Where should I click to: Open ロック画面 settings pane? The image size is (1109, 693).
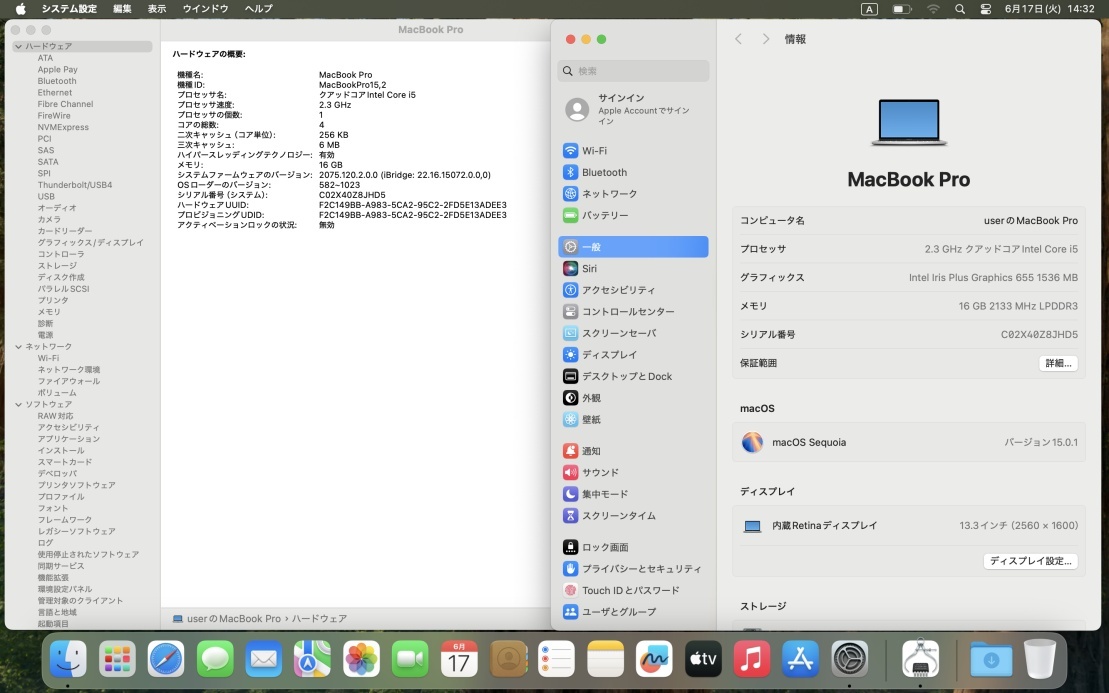pyautogui.click(x=633, y=547)
